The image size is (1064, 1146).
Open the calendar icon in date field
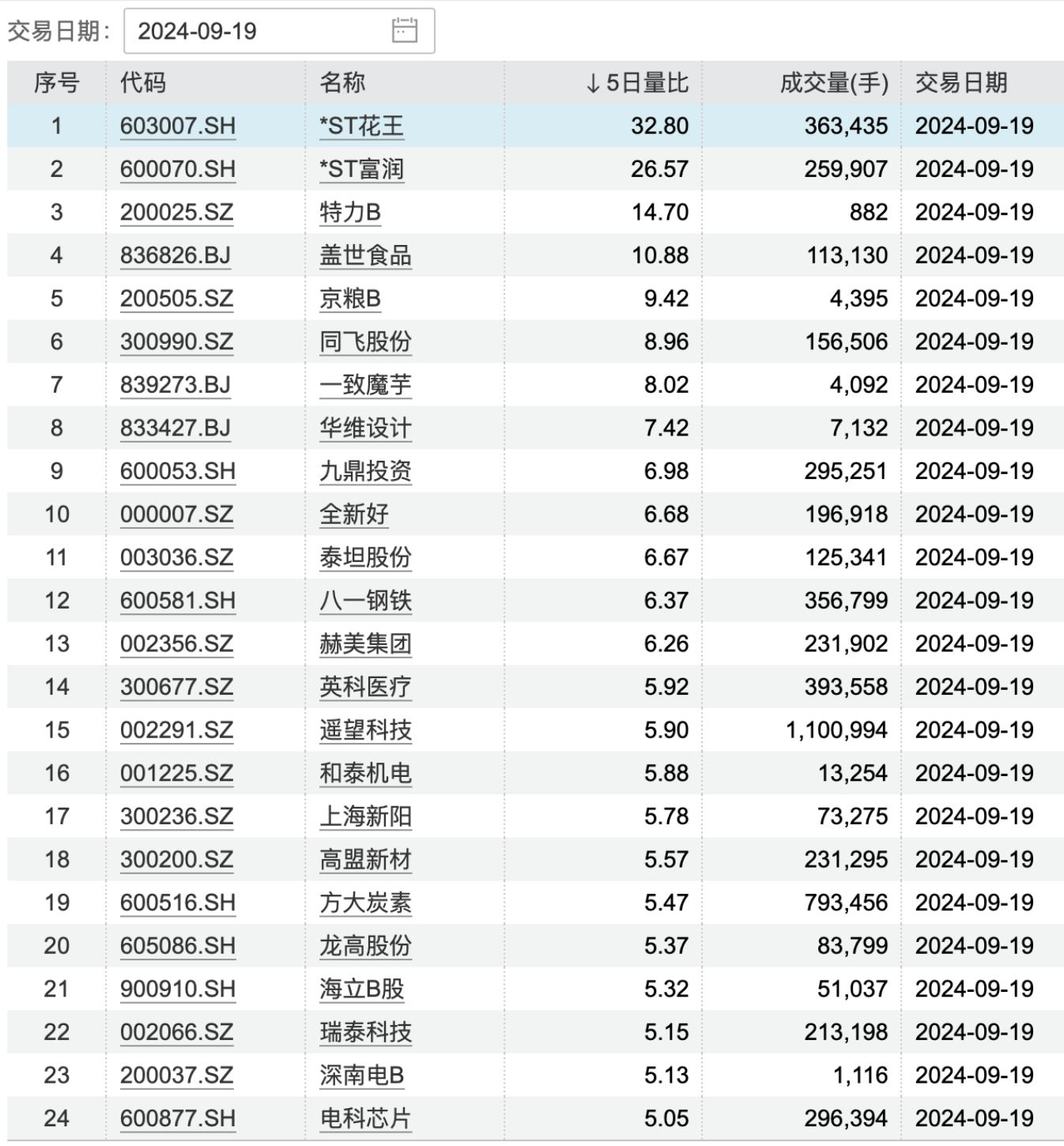(404, 31)
